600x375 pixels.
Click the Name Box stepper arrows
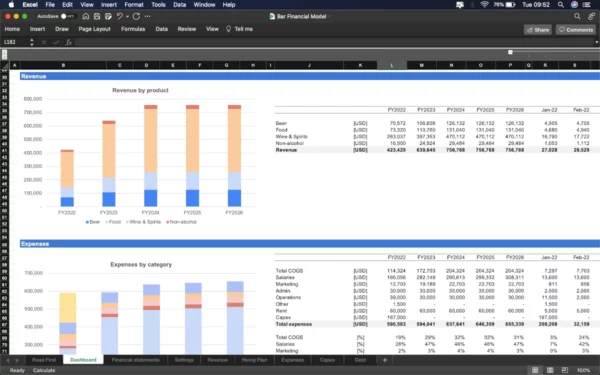pyautogui.click(x=32, y=42)
